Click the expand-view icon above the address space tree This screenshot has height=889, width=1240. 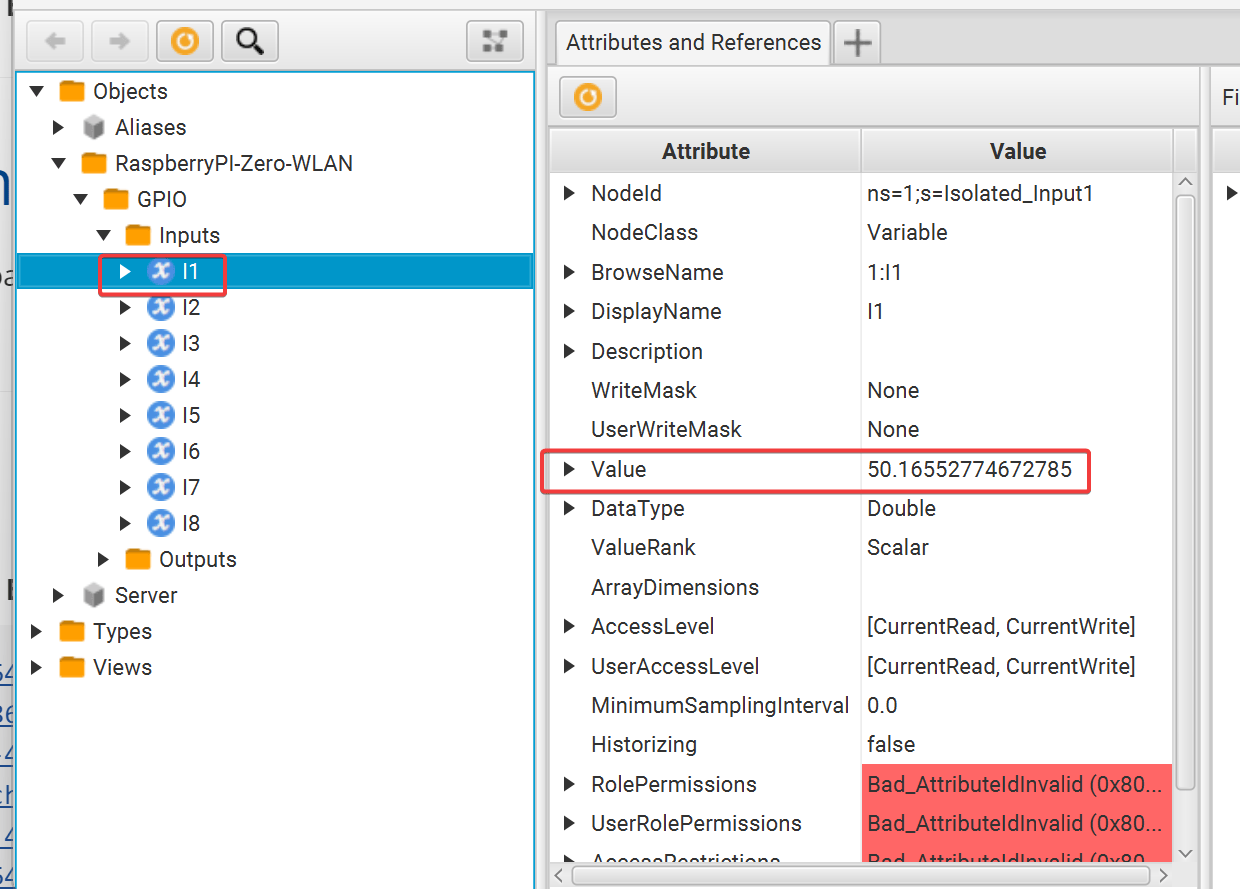pos(494,40)
